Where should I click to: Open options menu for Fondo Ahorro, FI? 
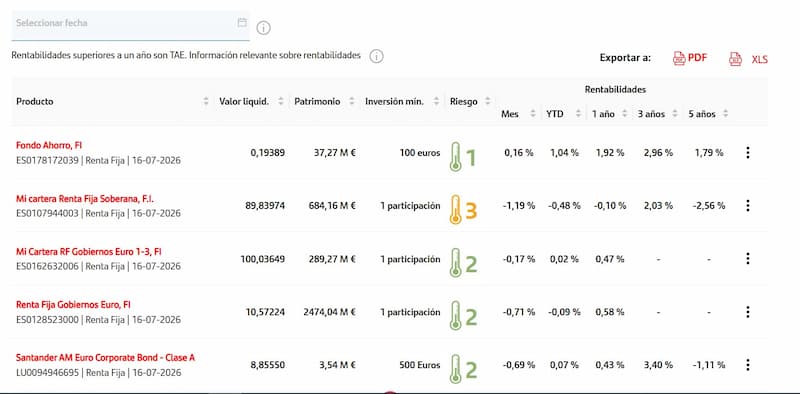coord(747,153)
